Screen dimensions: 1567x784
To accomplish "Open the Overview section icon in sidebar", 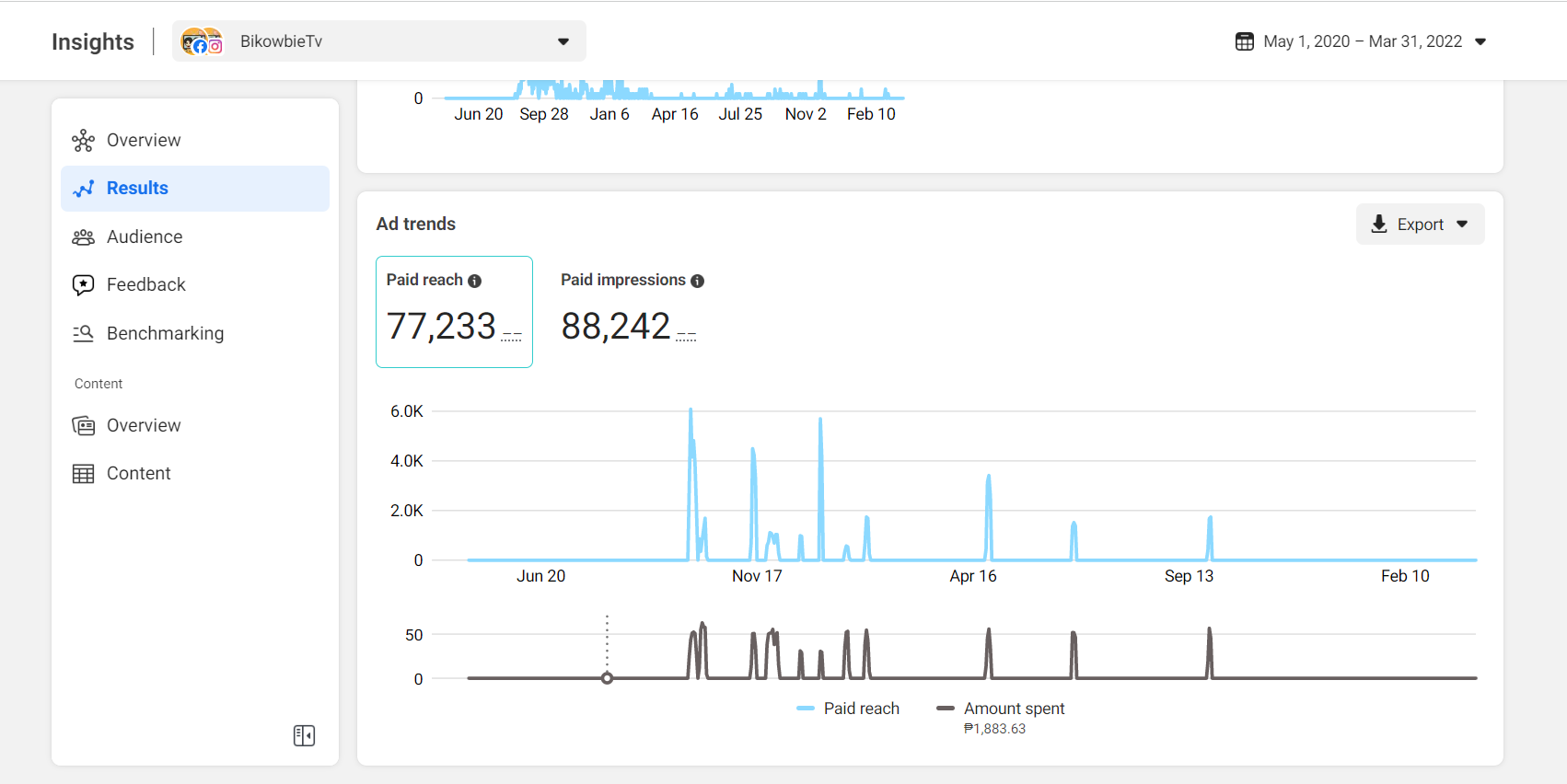I will pyautogui.click(x=83, y=140).
